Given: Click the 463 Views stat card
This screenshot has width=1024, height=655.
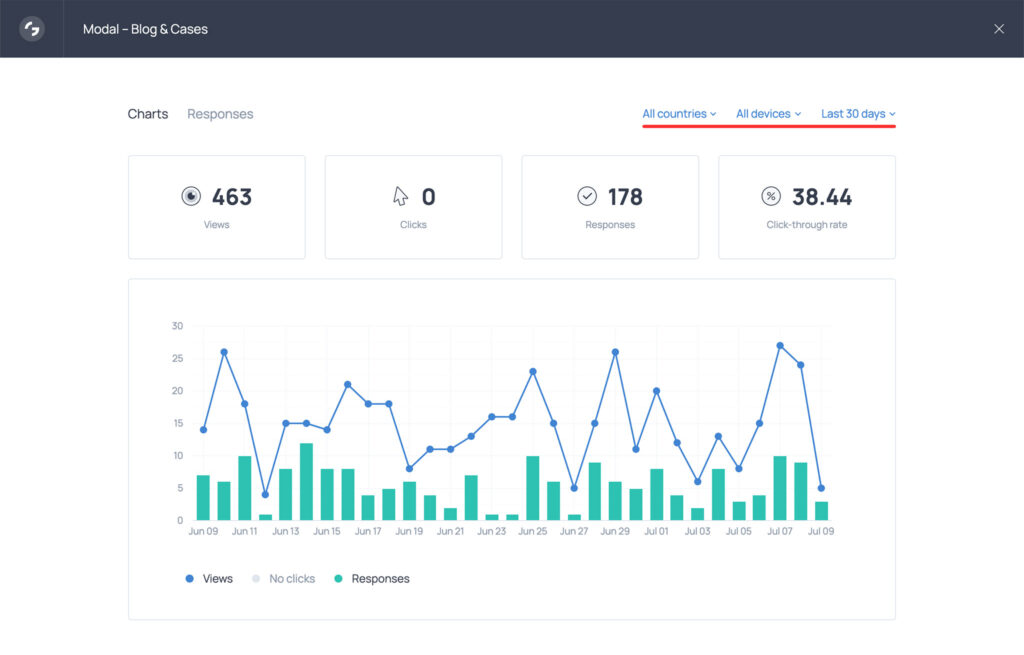Looking at the screenshot, I should [x=216, y=206].
